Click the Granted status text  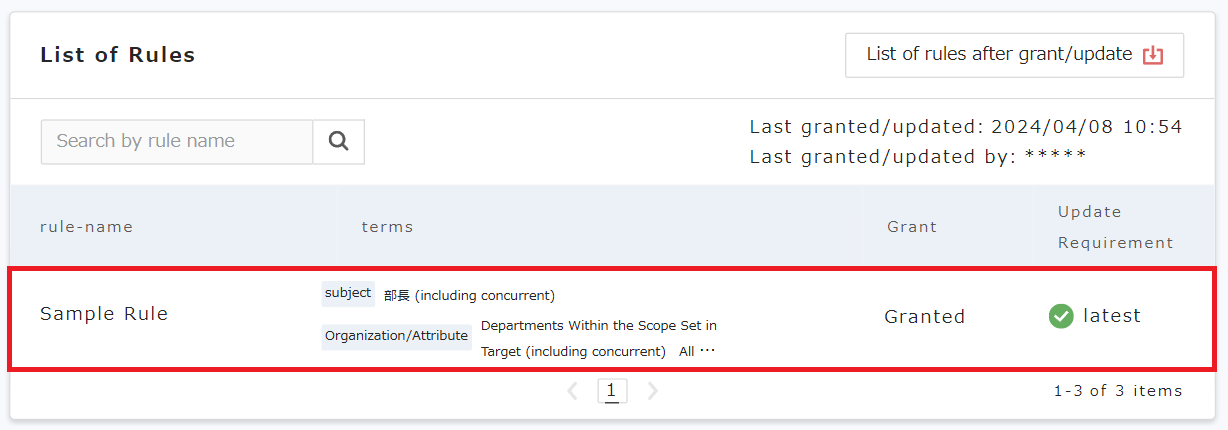tap(924, 317)
